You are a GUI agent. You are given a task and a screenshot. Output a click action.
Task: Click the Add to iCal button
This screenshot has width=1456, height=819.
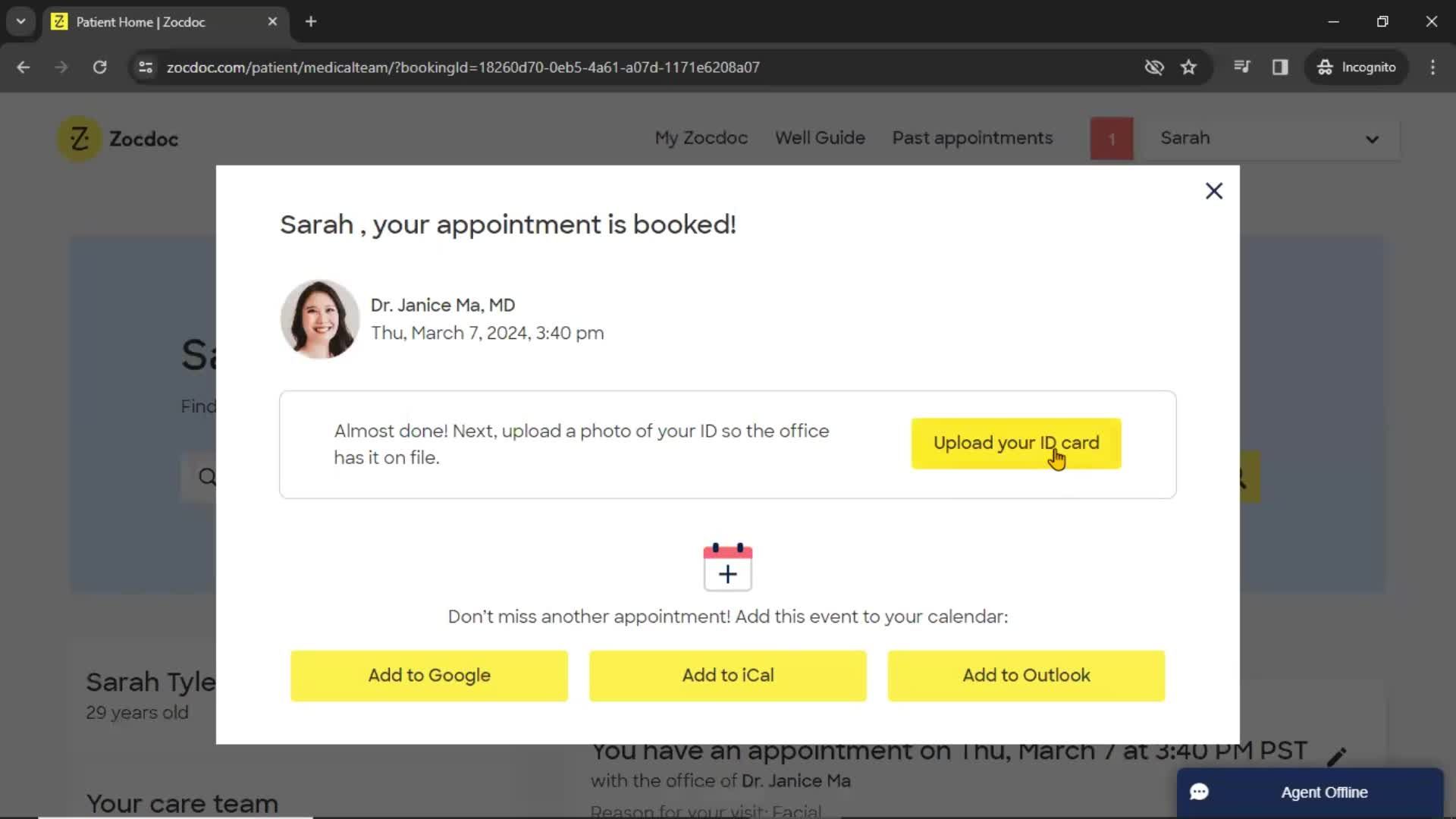coord(727,675)
